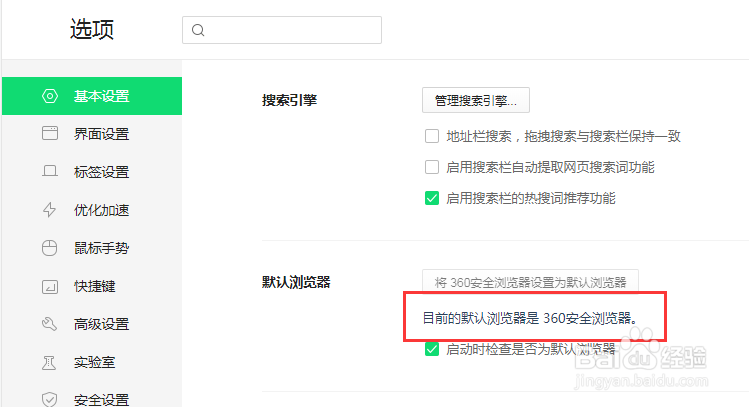The width and height of the screenshot is (749, 407).
Task: Go to 标签设置 section
Action: point(92,172)
